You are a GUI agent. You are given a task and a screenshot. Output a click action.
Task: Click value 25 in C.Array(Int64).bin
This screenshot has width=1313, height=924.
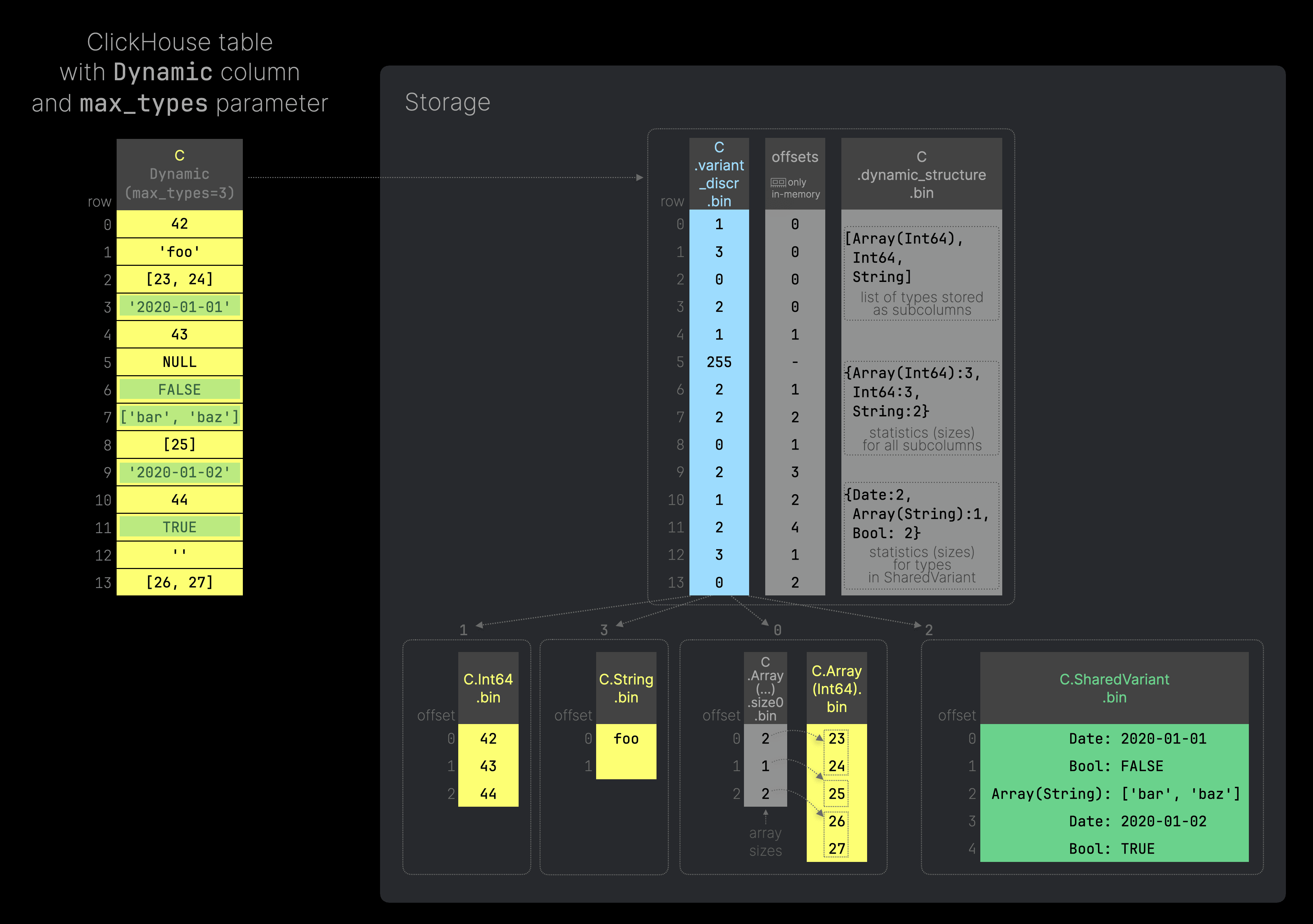[836, 794]
